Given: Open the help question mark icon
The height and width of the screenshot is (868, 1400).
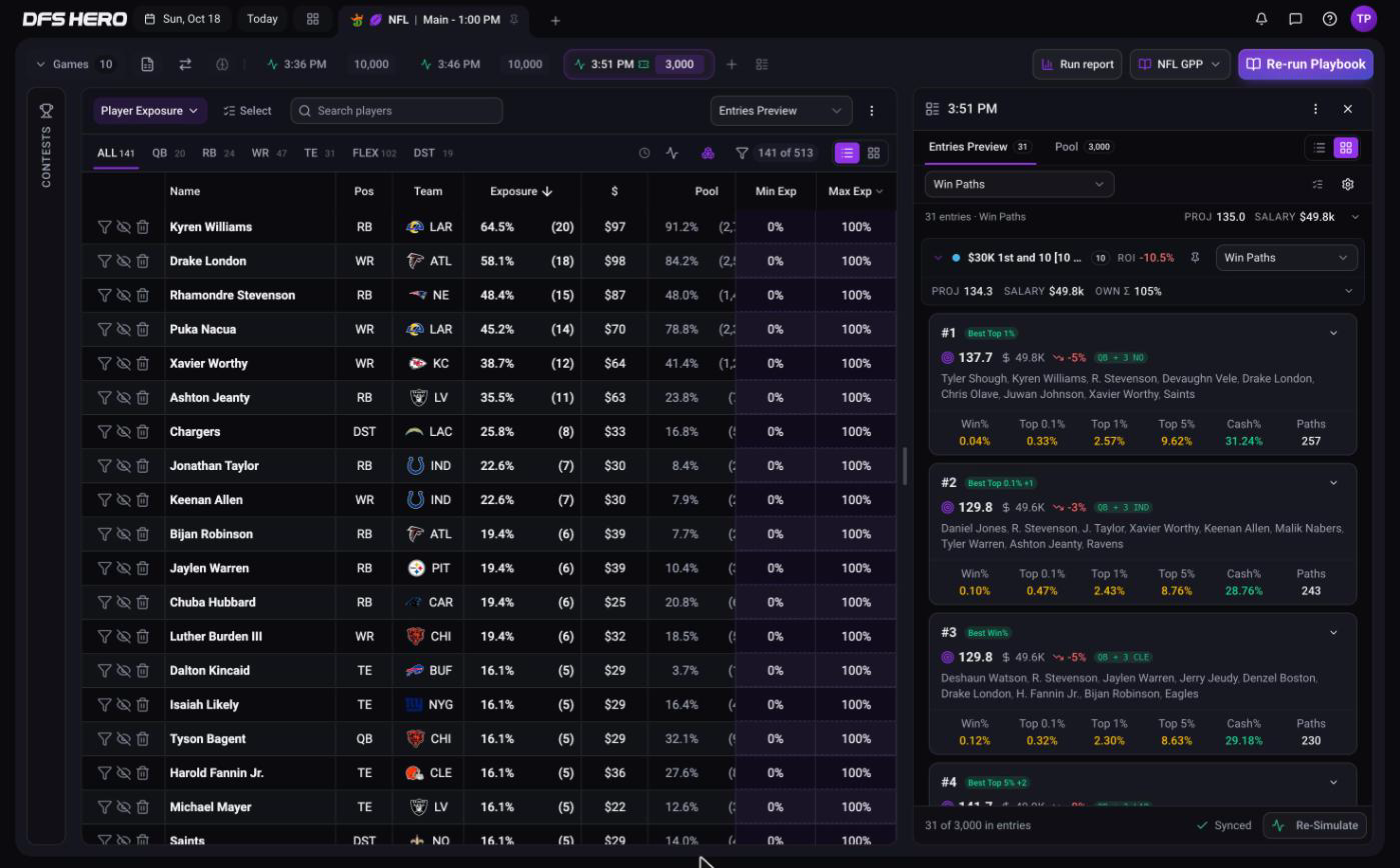Looking at the screenshot, I should click(x=1329, y=19).
